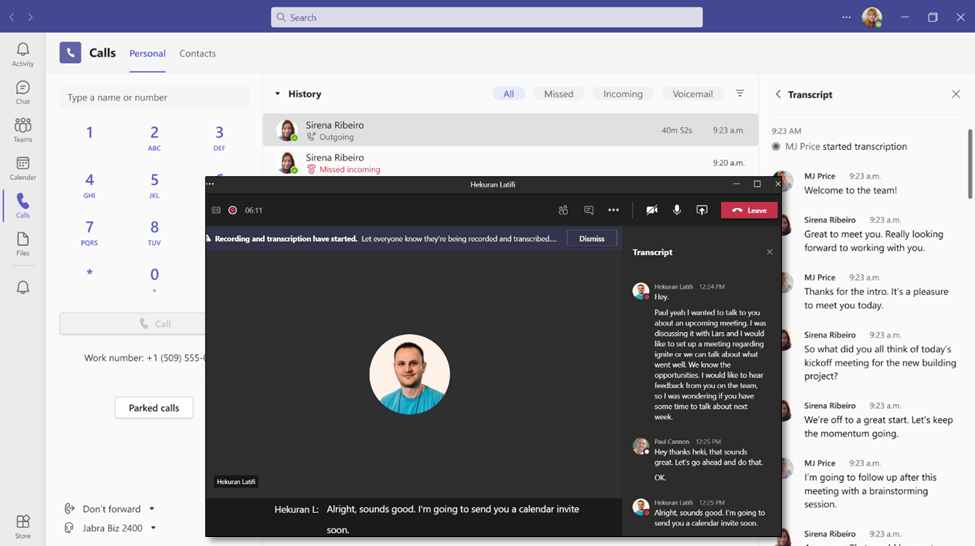
Task: Select the missed incoming Sirena Ribeiro call
Action: [x=510, y=162]
